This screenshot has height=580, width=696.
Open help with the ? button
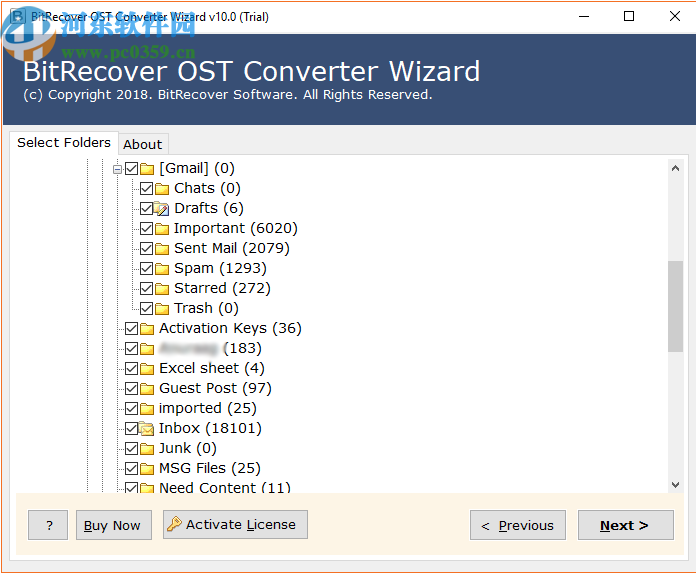click(48, 525)
